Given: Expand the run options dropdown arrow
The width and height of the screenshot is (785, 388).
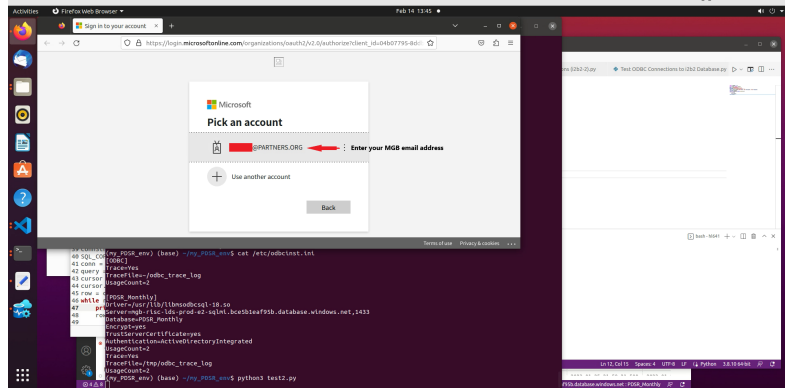Looking at the screenshot, I should click(741, 70).
